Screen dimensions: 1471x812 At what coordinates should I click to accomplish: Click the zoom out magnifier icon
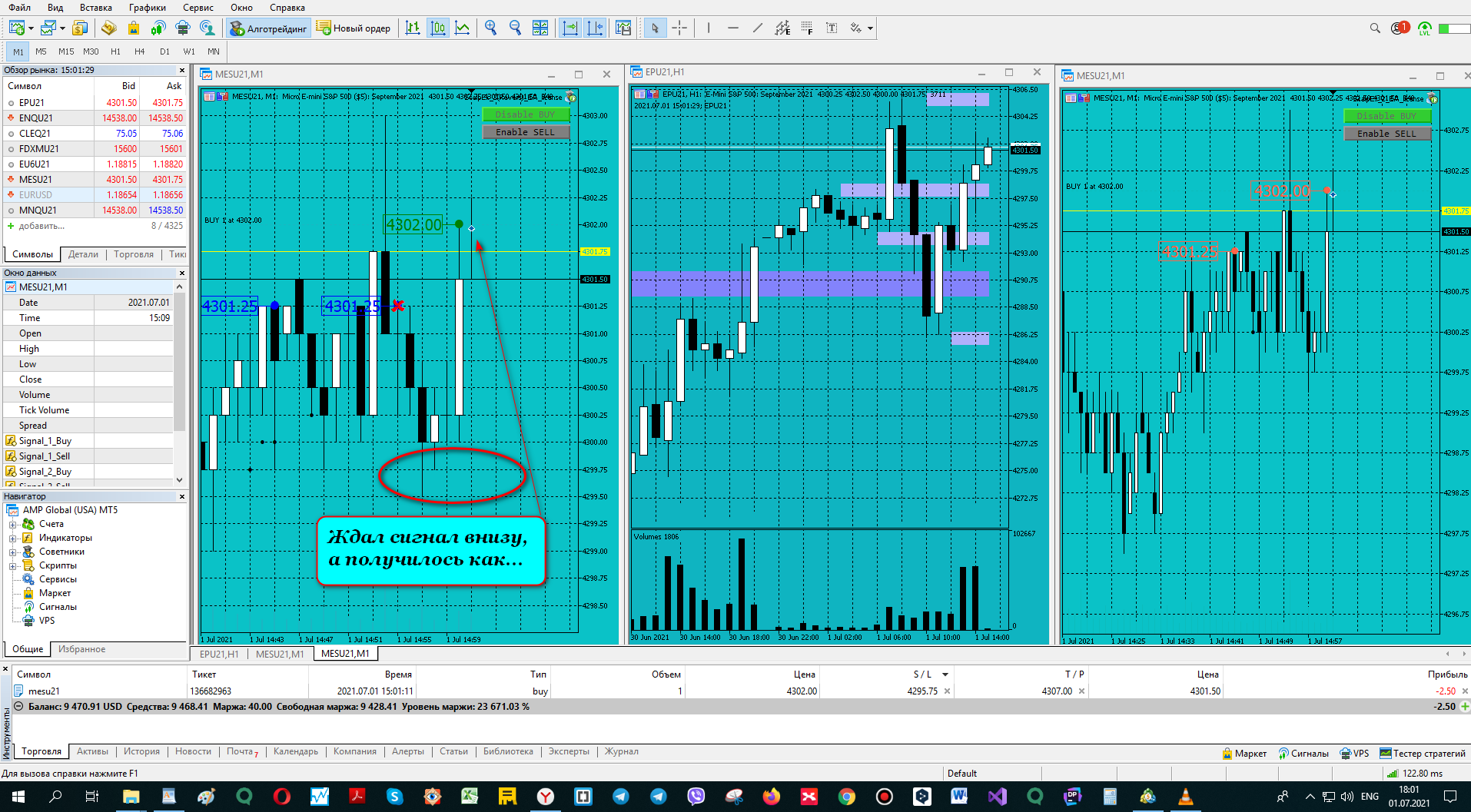[516, 28]
